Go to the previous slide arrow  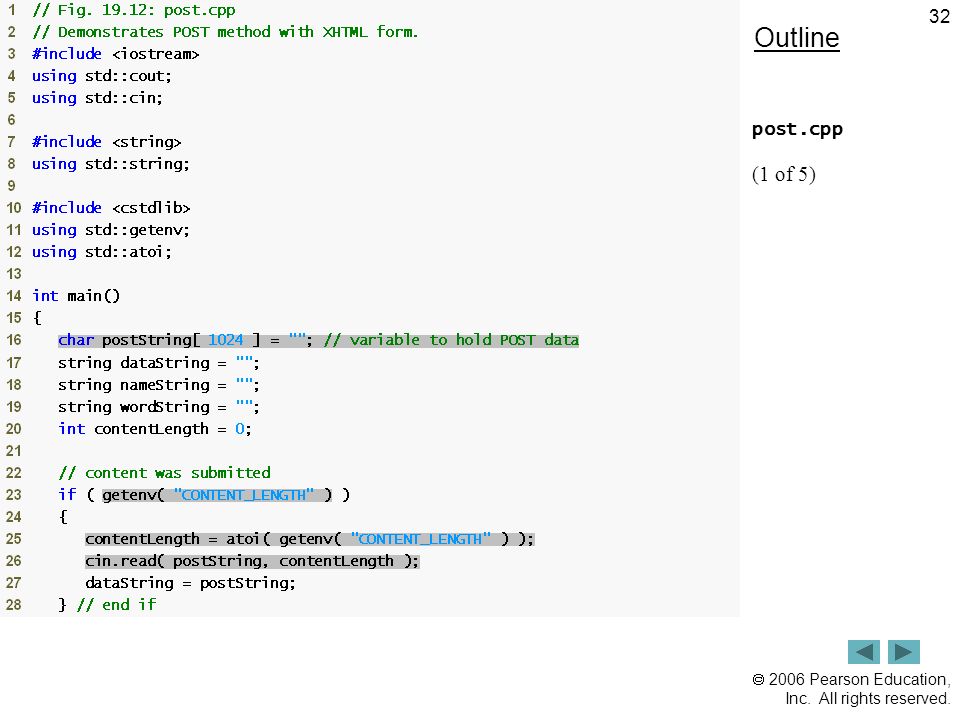click(863, 651)
